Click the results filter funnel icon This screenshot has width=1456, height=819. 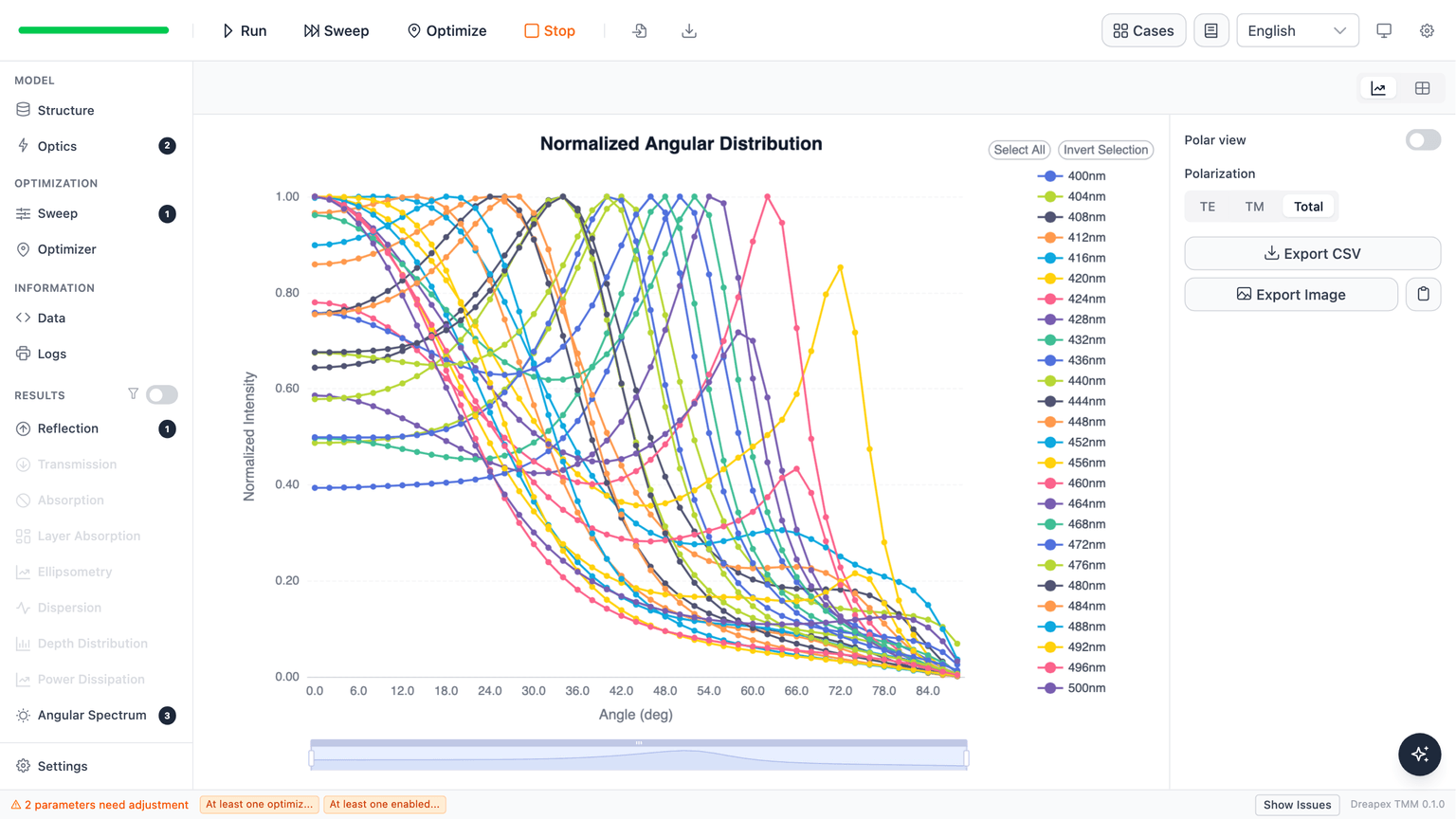133,394
